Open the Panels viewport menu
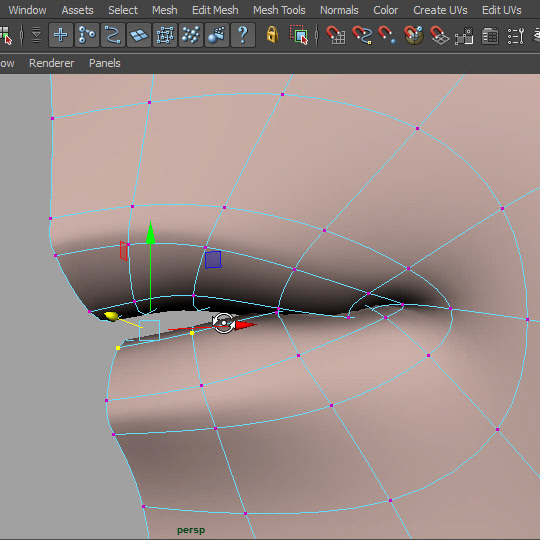Image resolution: width=540 pixels, height=540 pixels. (x=105, y=63)
